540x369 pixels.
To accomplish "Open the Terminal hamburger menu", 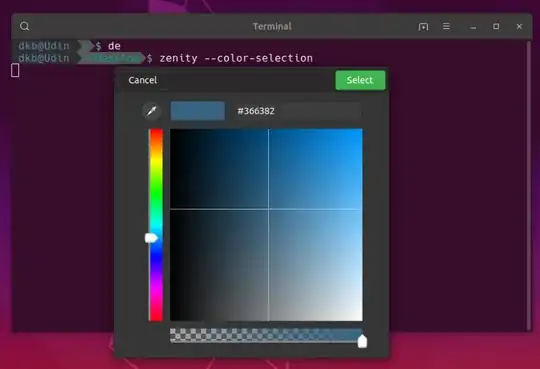I will (446, 26).
